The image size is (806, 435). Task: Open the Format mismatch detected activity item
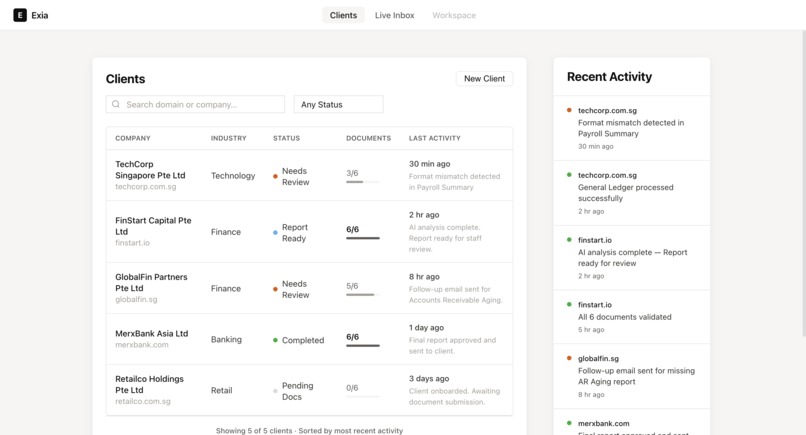[632, 128]
